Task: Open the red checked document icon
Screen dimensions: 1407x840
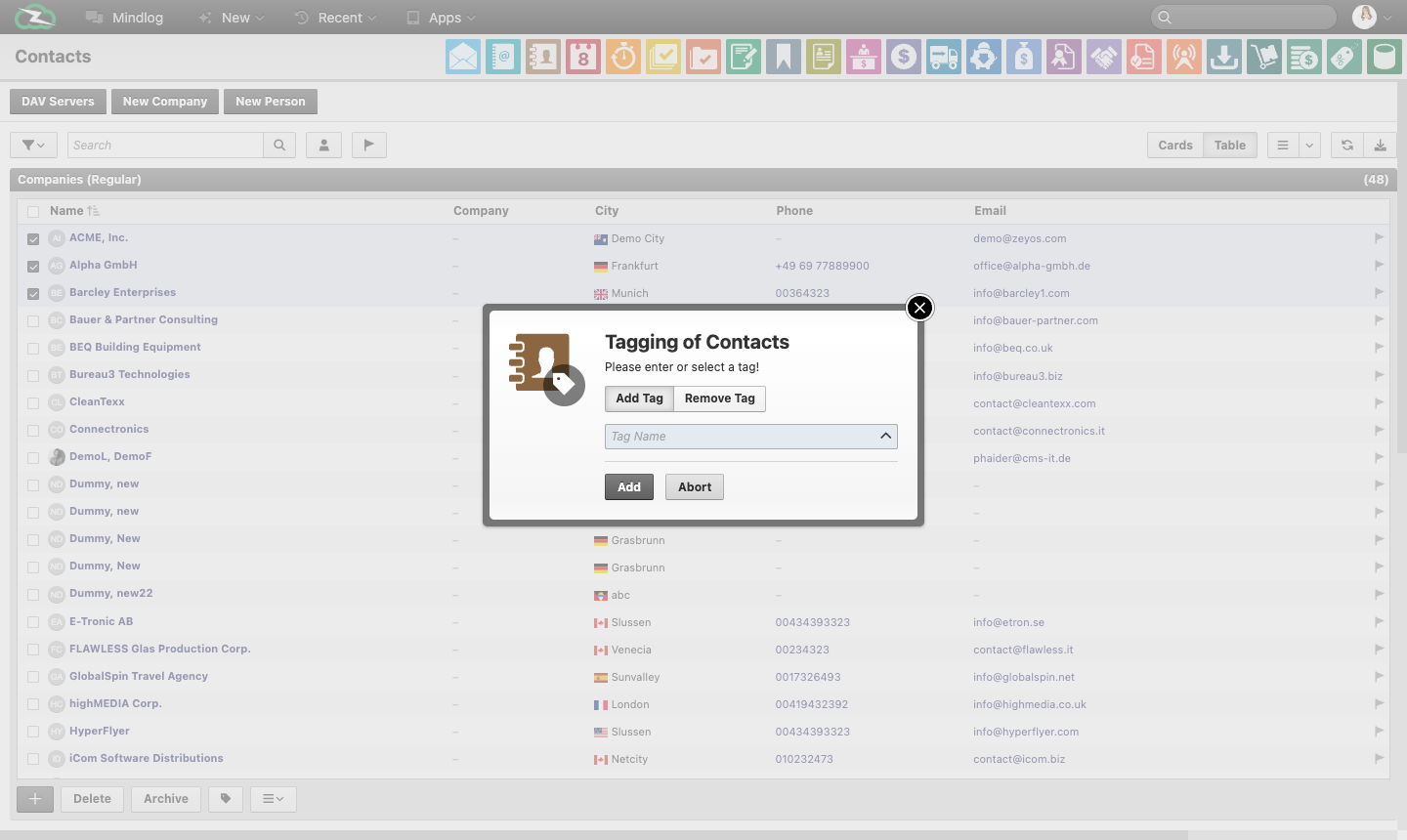Action: click(1144, 57)
